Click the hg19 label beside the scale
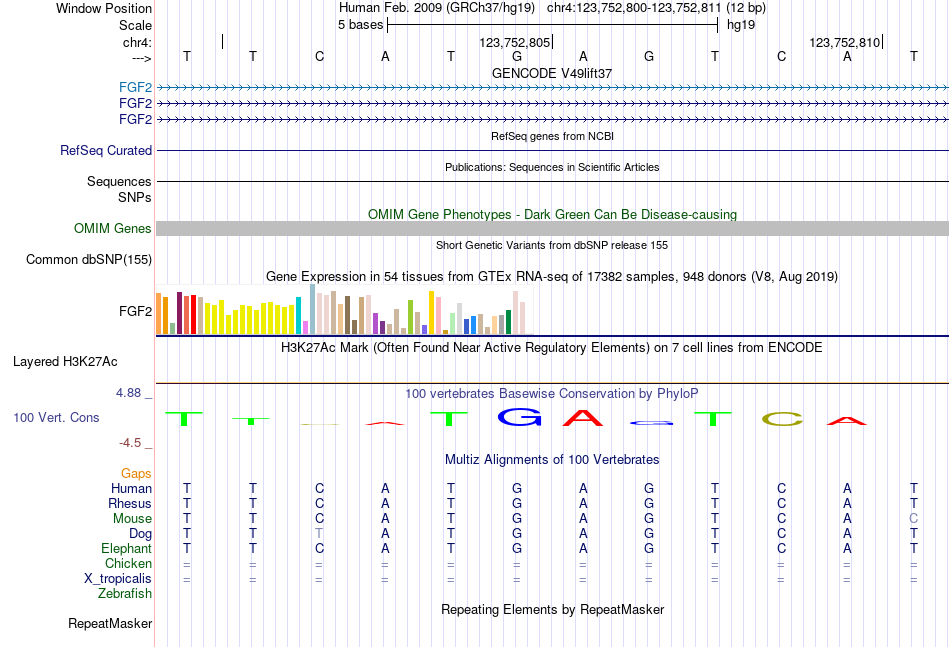 741,25
